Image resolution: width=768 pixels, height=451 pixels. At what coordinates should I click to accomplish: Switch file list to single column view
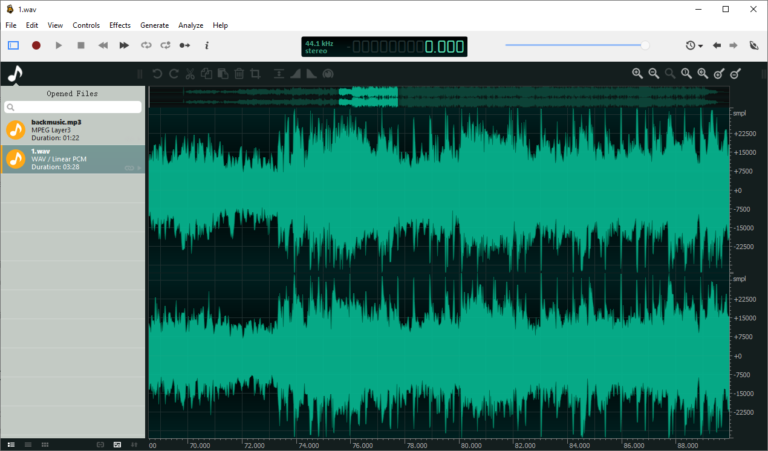click(x=28, y=445)
